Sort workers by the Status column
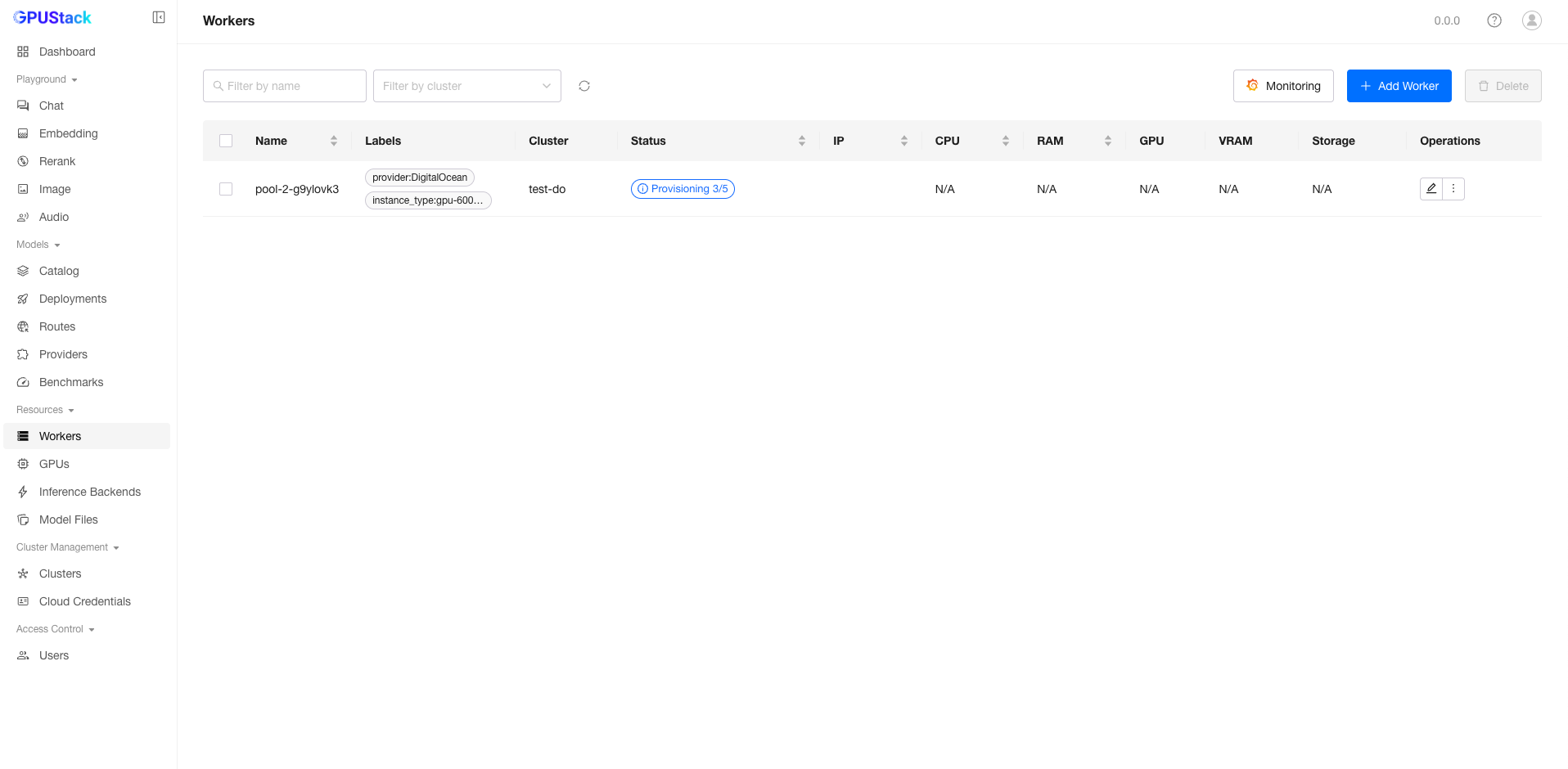This screenshot has width=1568, height=769. 801,141
